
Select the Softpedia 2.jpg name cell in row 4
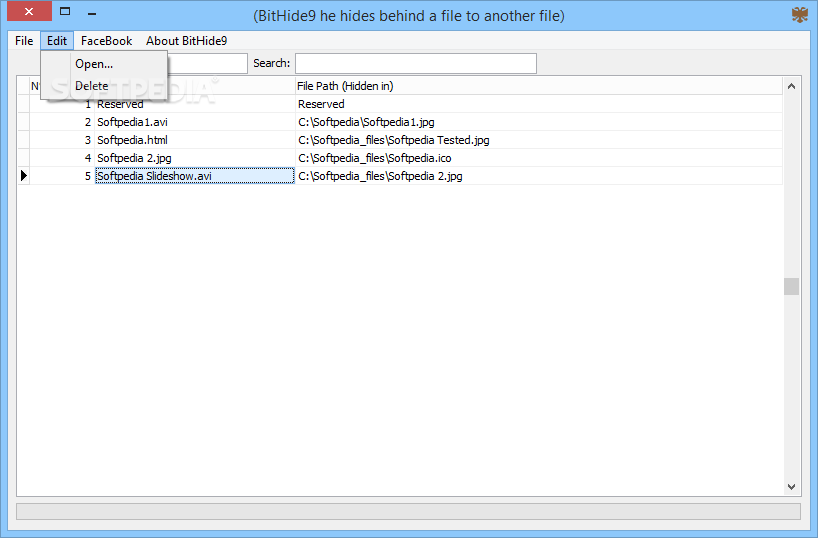[195, 158]
